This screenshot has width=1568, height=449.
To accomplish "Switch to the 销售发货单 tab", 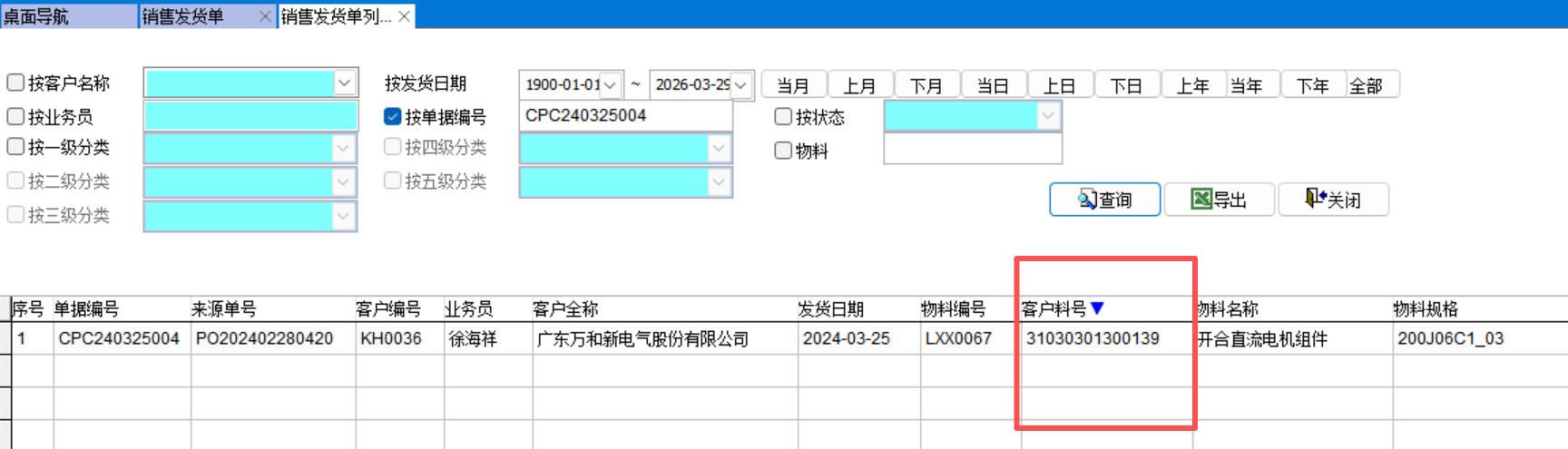I will click(x=195, y=16).
